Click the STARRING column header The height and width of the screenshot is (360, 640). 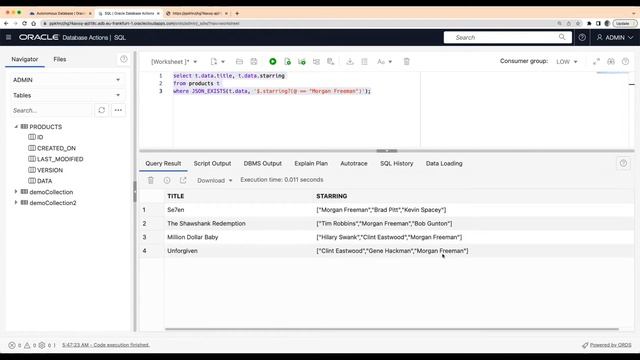pos(331,196)
